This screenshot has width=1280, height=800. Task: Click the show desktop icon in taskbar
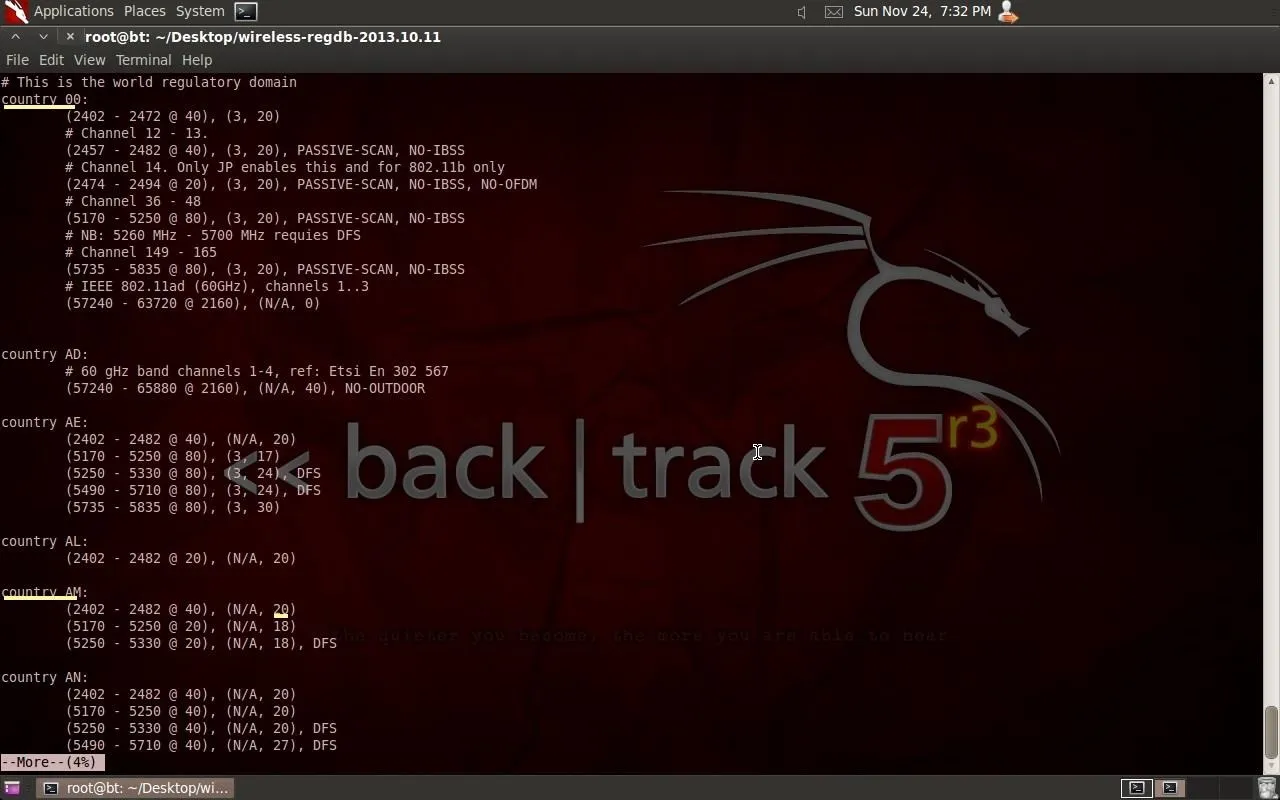coord(12,788)
